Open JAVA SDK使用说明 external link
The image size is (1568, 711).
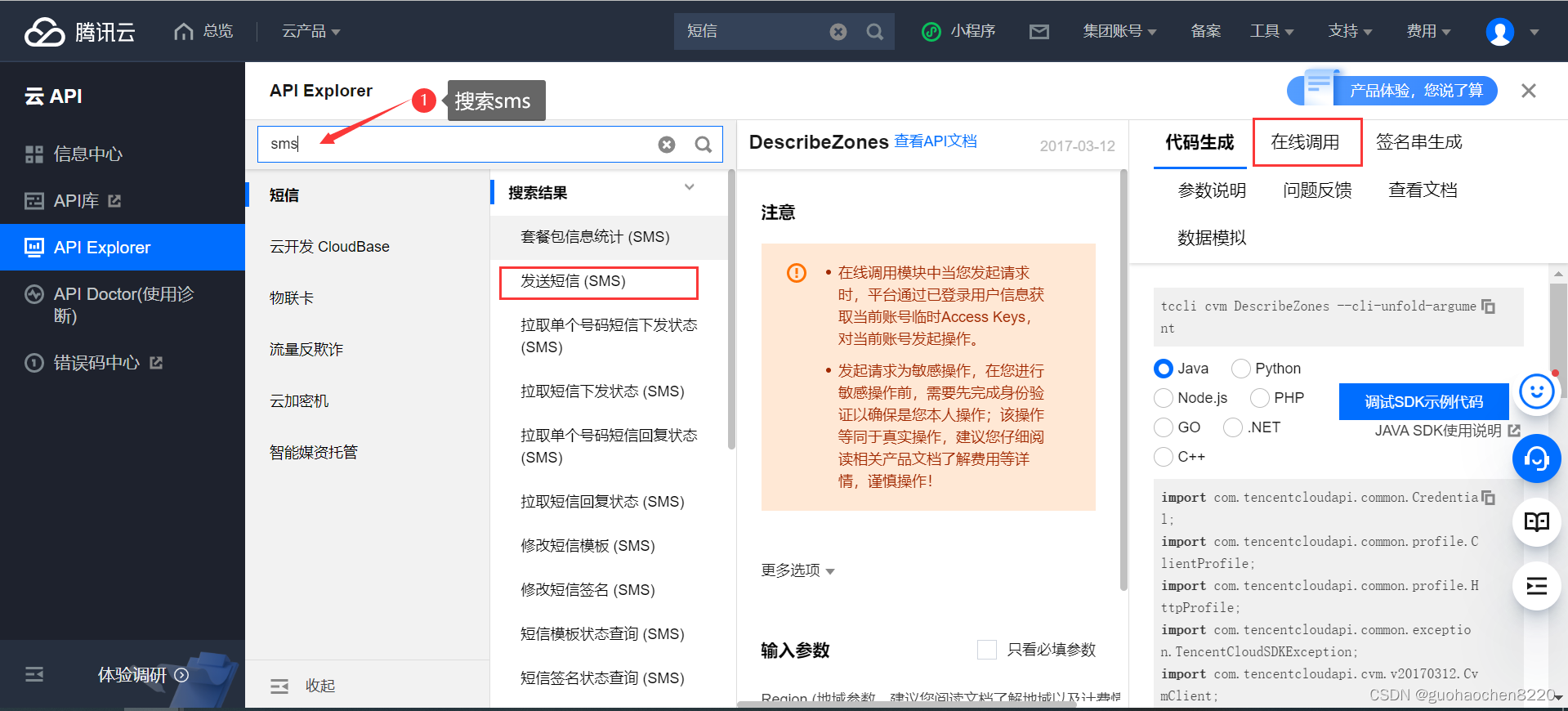[1447, 431]
